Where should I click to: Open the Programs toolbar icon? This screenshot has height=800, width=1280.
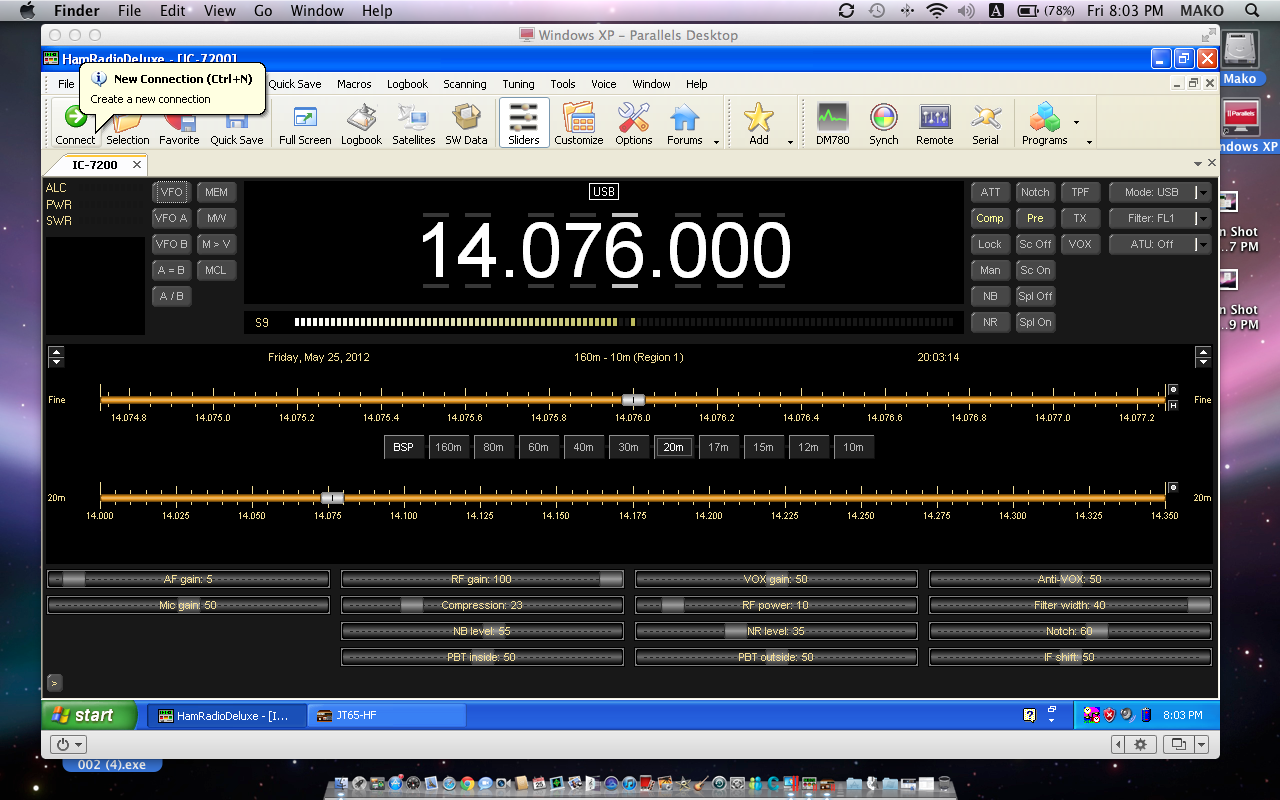click(1045, 124)
